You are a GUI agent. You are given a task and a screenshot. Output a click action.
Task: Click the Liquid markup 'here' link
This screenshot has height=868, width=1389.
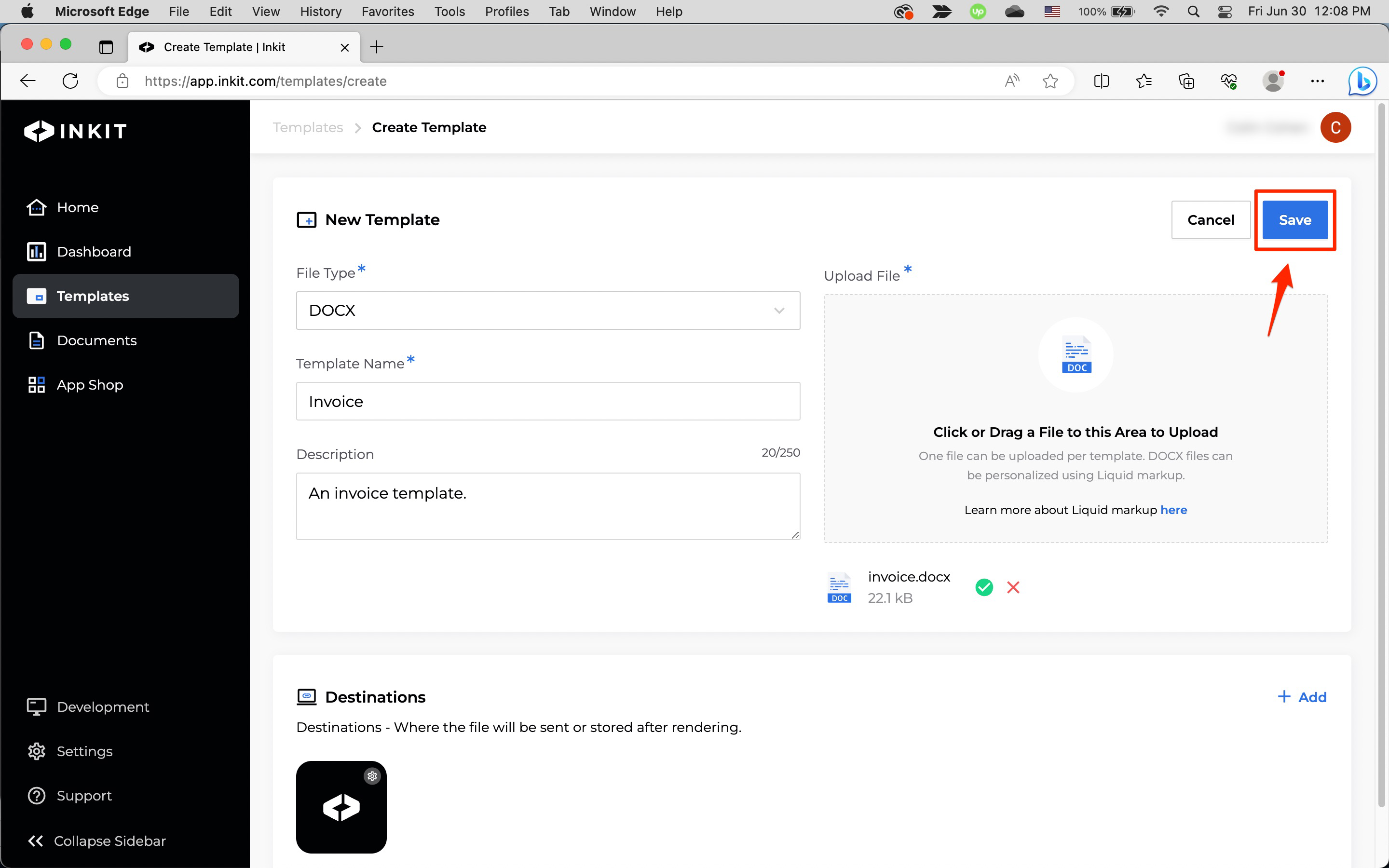(x=1173, y=510)
